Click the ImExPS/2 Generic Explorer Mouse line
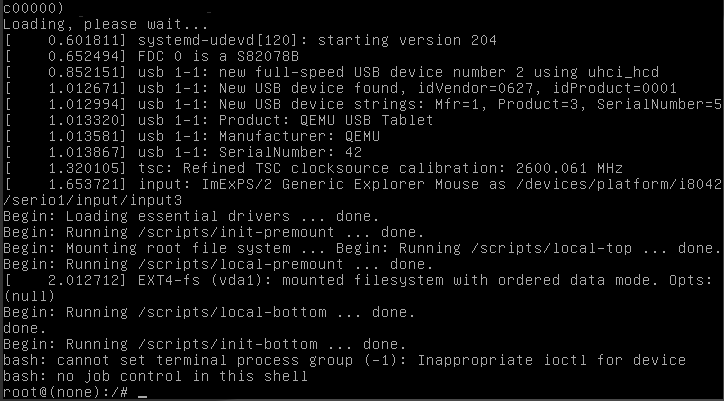The width and height of the screenshot is (724, 401). [362, 184]
